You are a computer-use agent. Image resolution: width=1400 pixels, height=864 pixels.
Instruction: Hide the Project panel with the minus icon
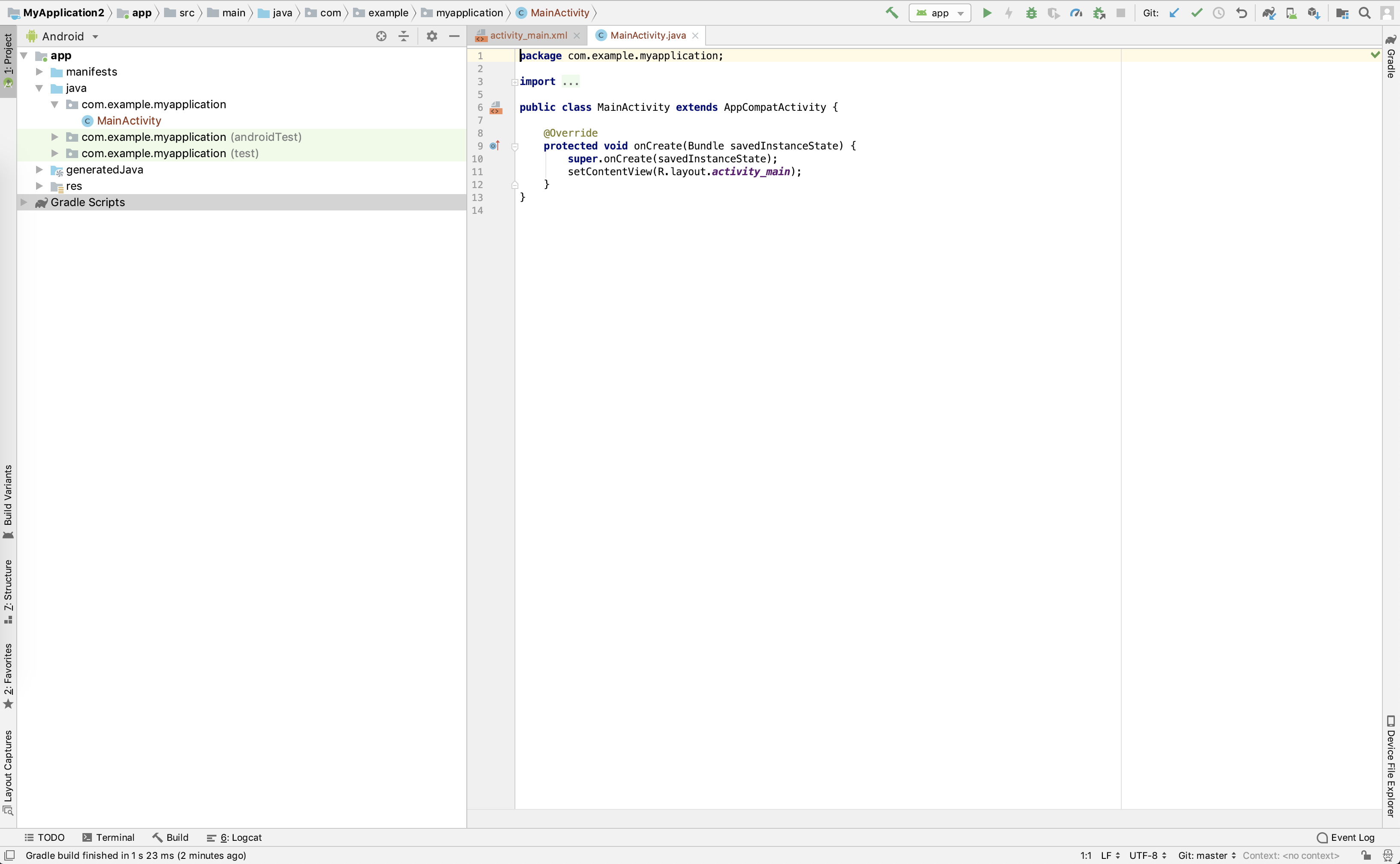pyautogui.click(x=454, y=36)
